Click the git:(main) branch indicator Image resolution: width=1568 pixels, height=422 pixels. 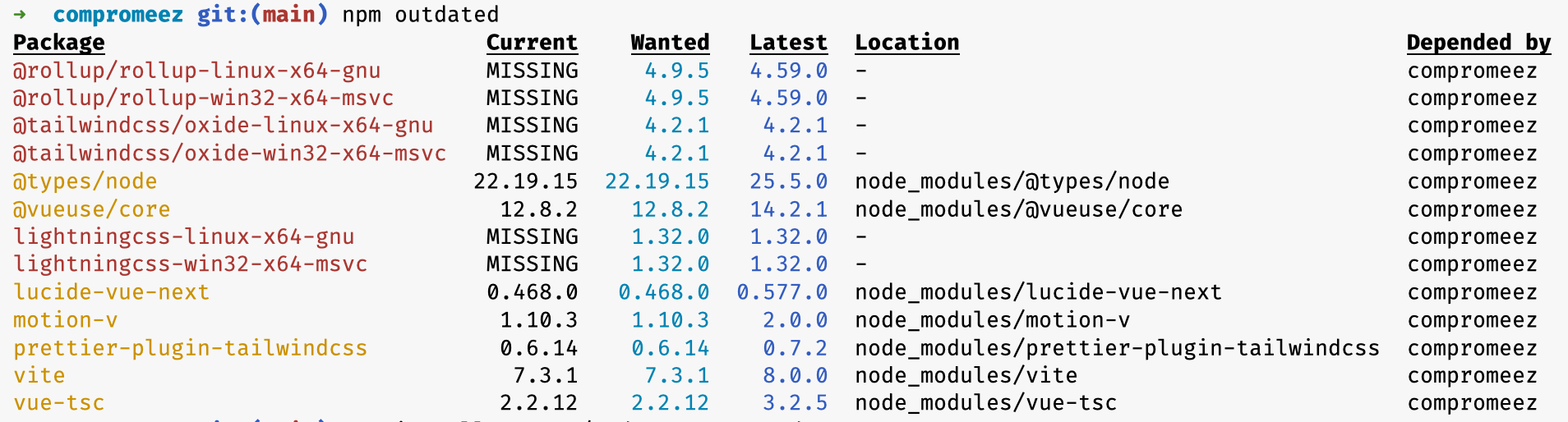[262, 15]
